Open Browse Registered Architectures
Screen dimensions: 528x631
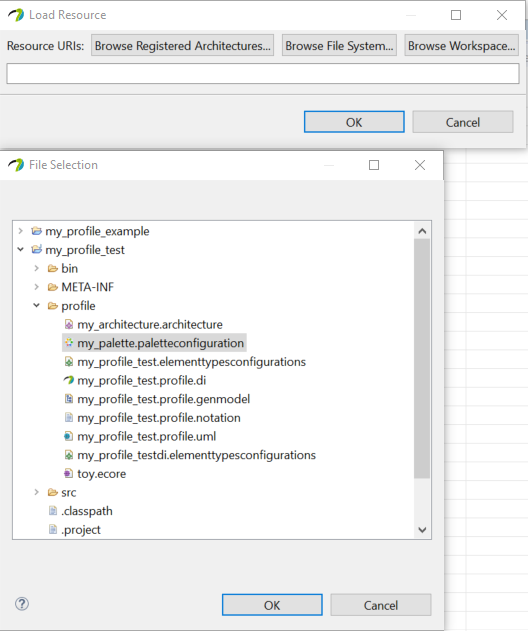coord(183,45)
